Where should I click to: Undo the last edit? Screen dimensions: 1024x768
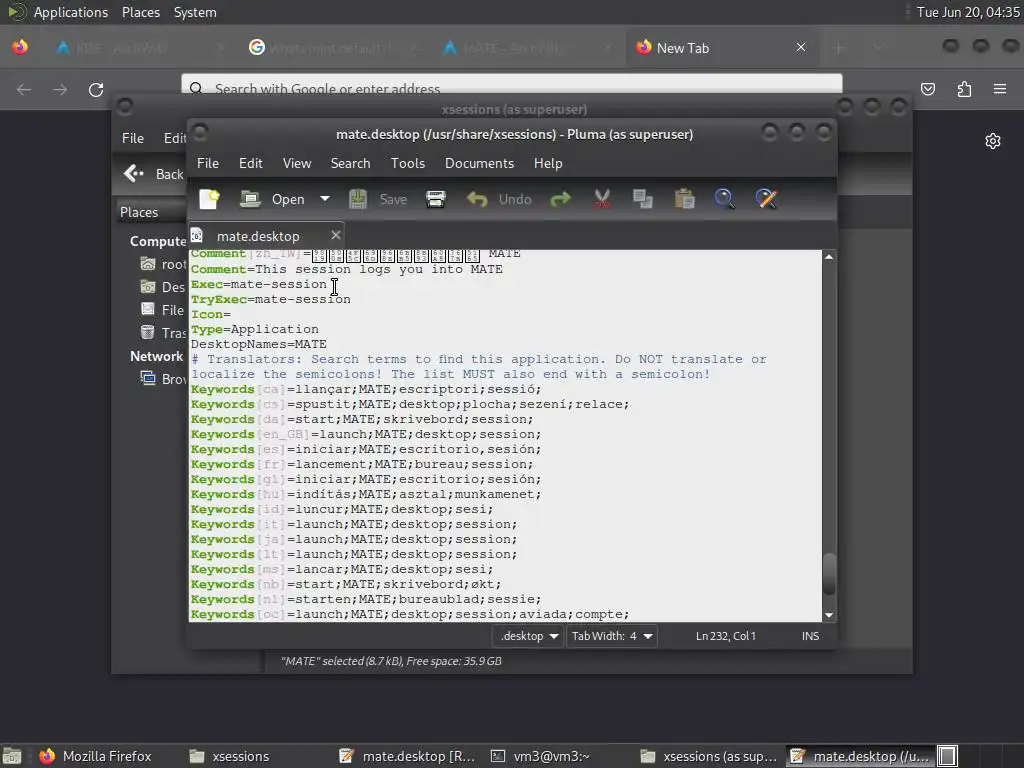point(499,199)
